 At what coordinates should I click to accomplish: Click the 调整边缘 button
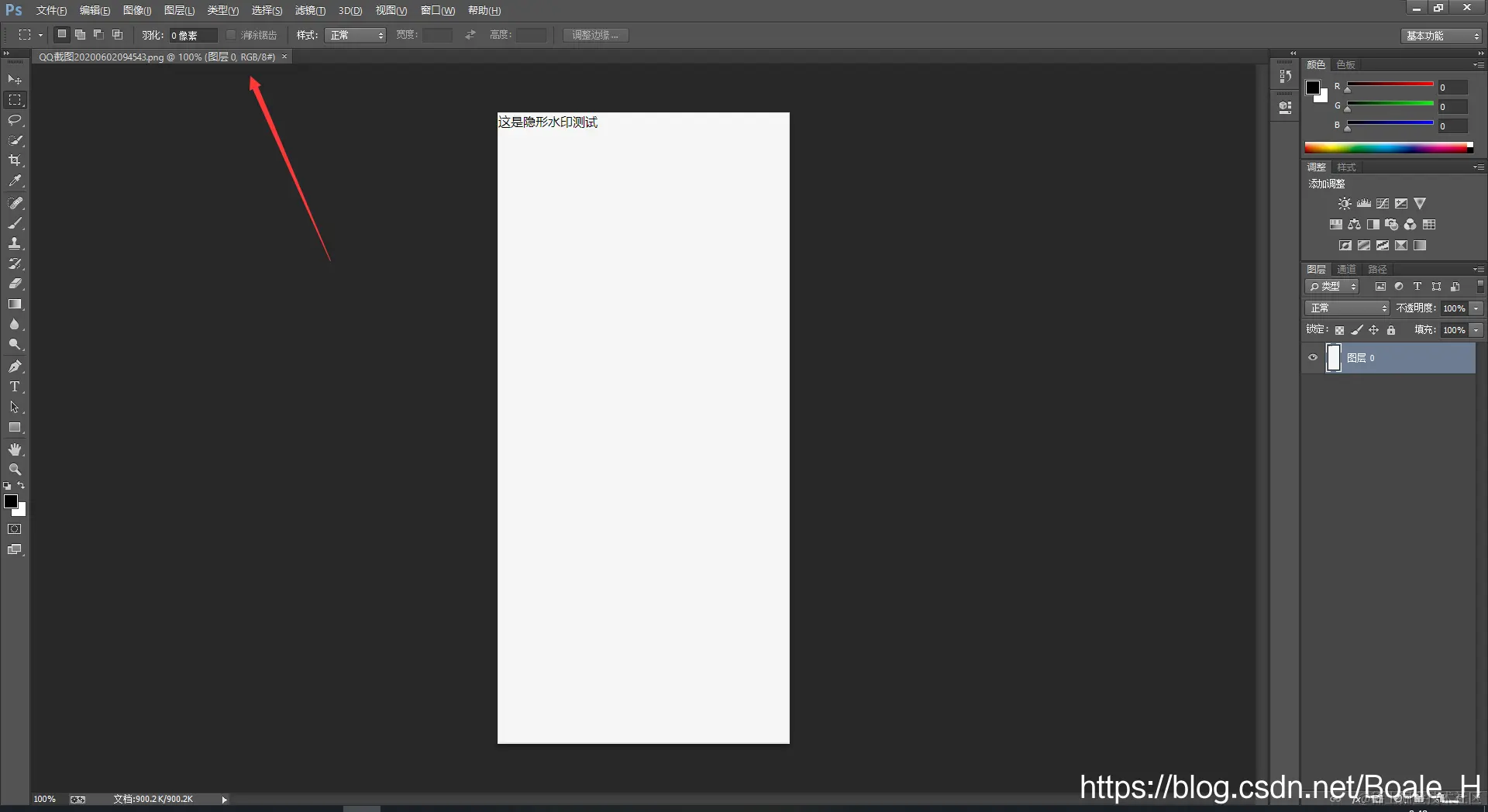(x=595, y=35)
